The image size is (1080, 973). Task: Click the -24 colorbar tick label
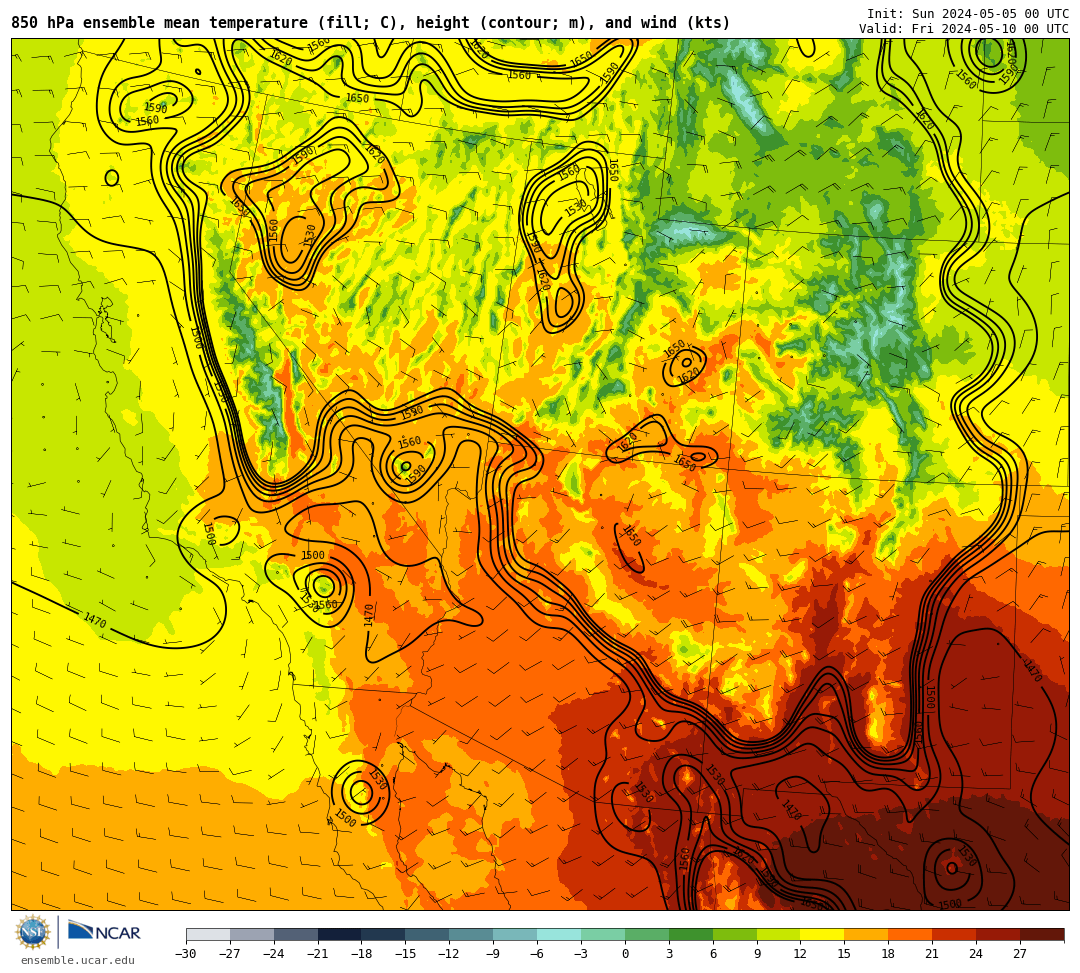click(274, 954)
